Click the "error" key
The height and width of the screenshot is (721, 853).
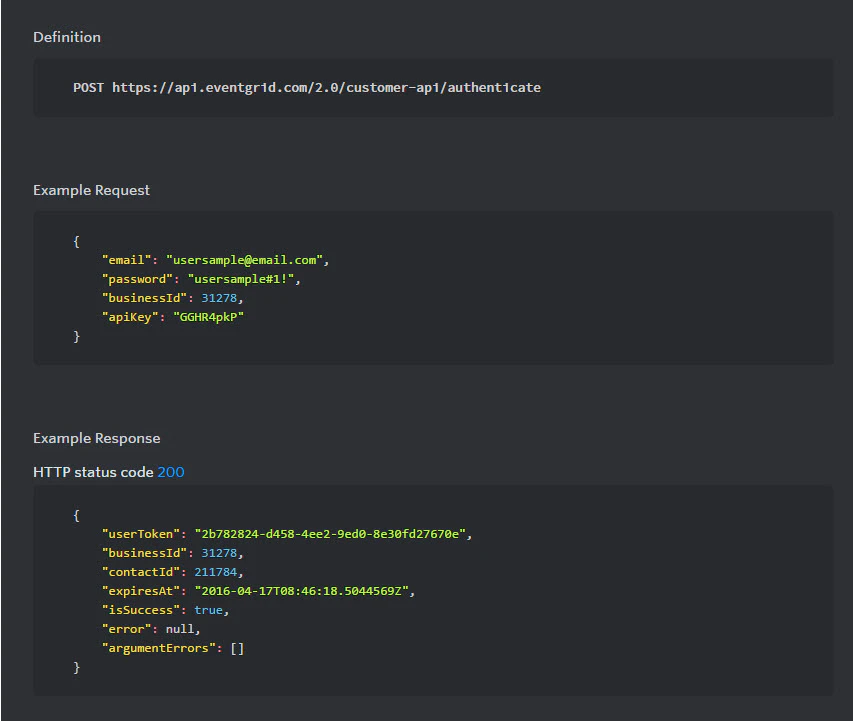point(126,629)
